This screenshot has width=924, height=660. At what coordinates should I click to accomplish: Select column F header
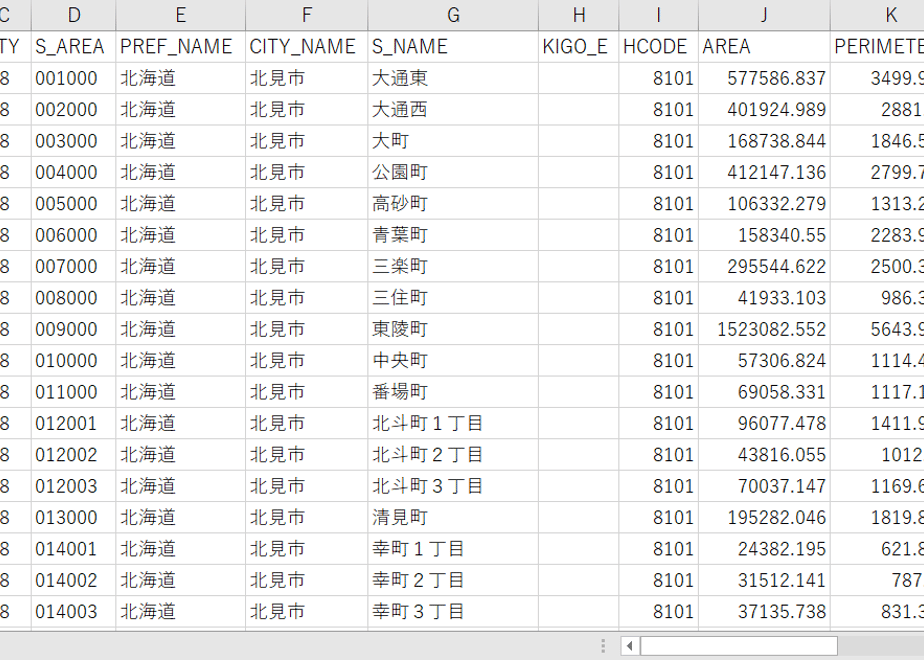(x=306, y=15)
